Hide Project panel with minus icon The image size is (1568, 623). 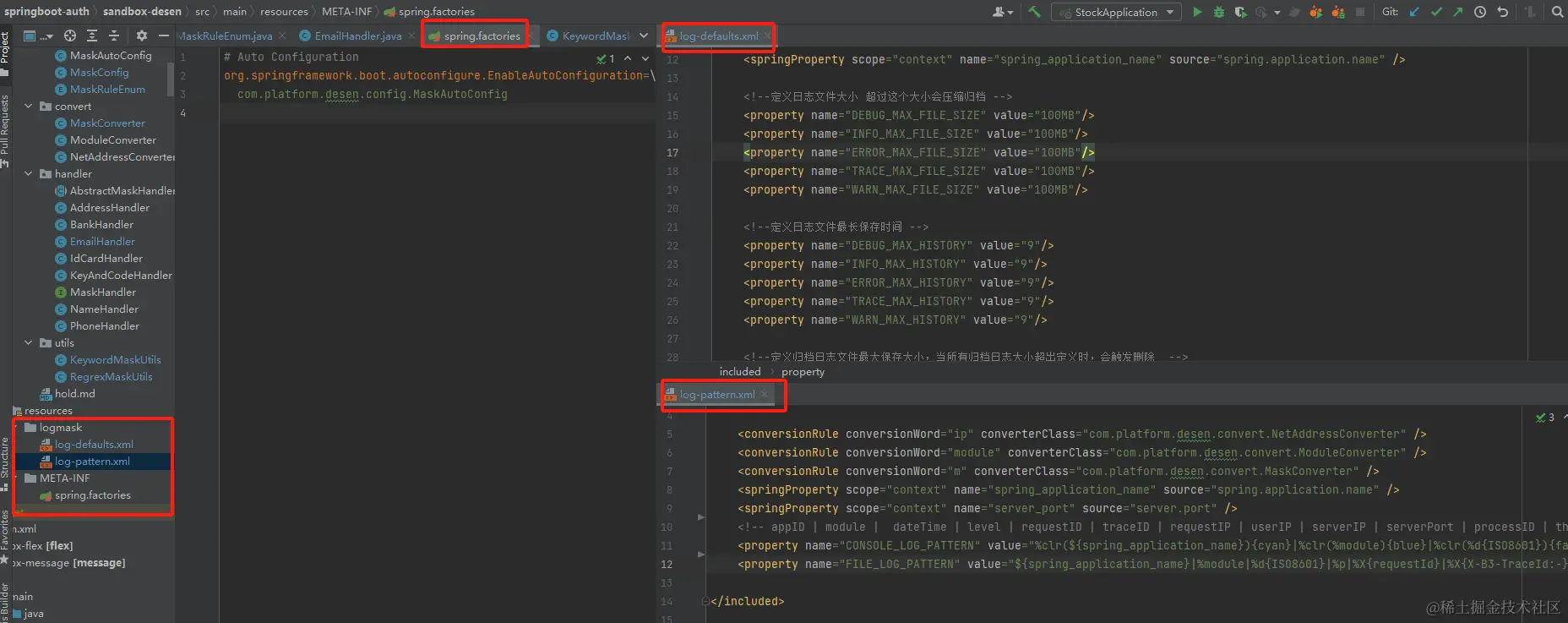[164, 36]
